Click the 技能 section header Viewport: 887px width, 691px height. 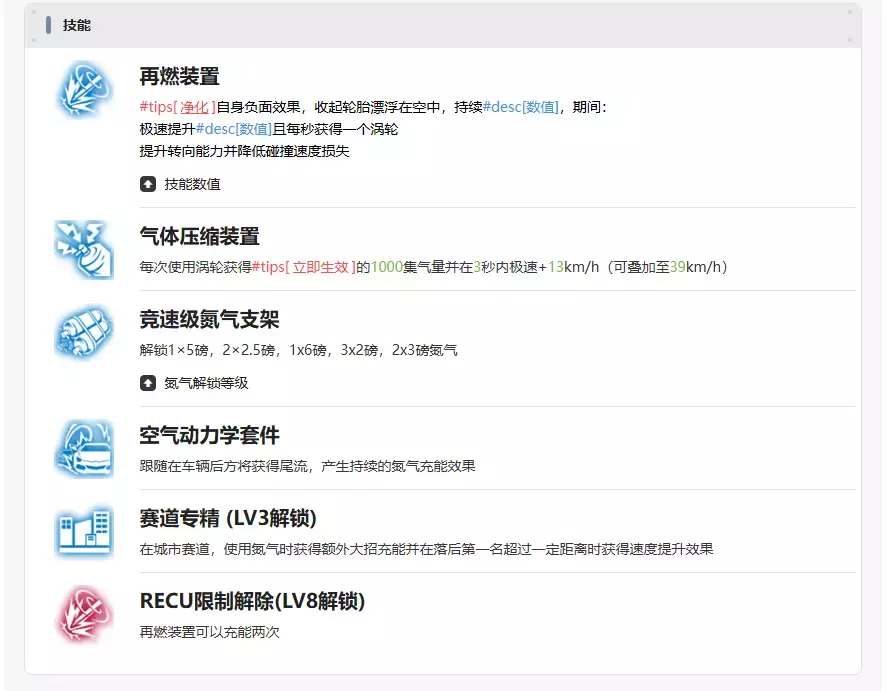[77, 25]
